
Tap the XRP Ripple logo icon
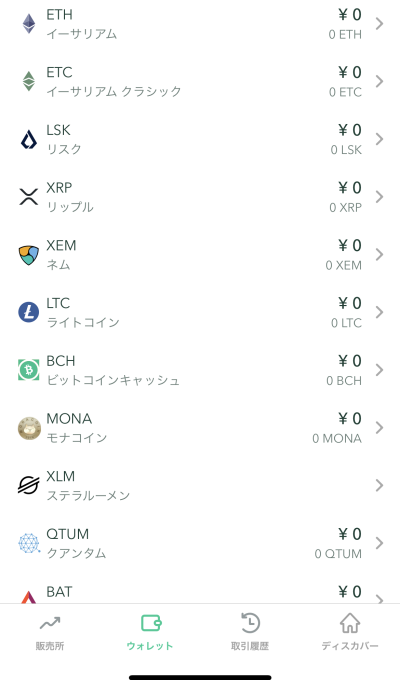(x=29, y=196)
